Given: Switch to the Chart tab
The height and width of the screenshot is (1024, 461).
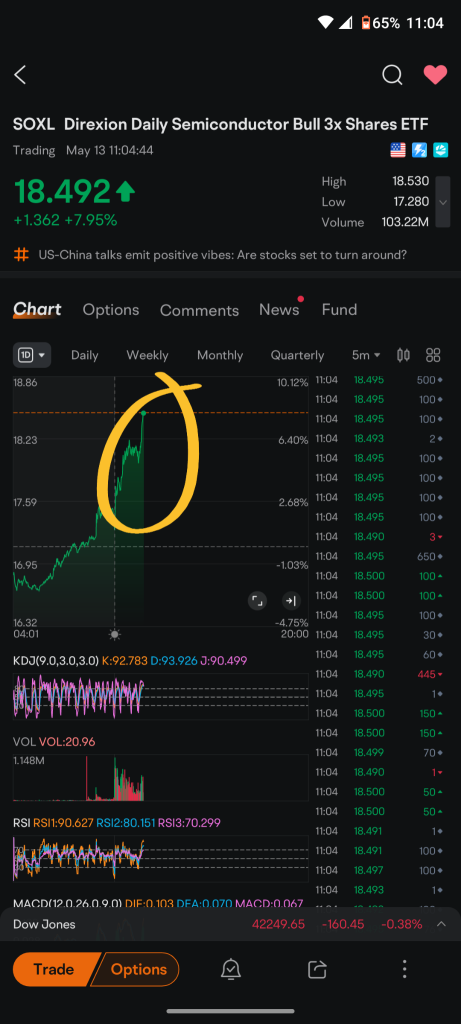Looking at the screenshot, I should [x=37, y=310].
